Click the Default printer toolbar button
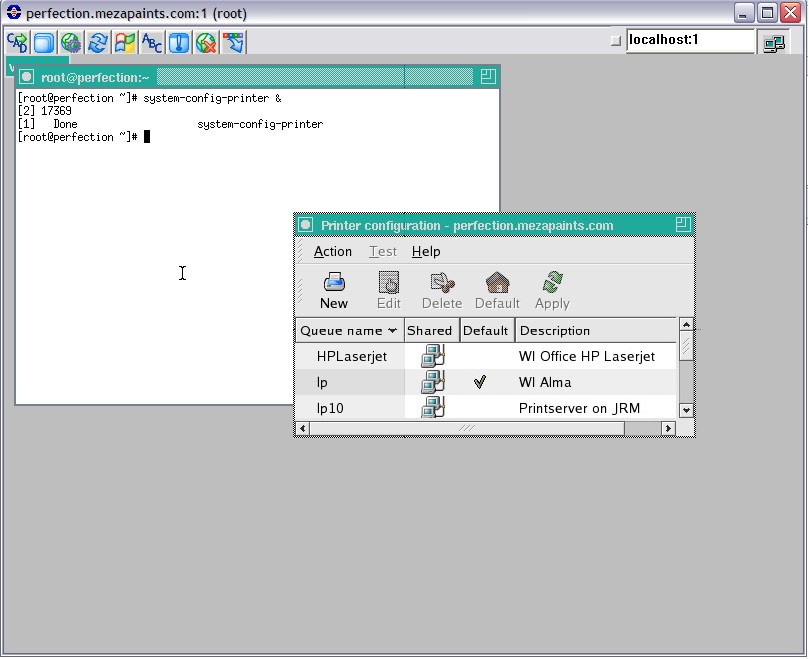Image resolution: width=809 pixels, height=659 pixels. point(497,291)
